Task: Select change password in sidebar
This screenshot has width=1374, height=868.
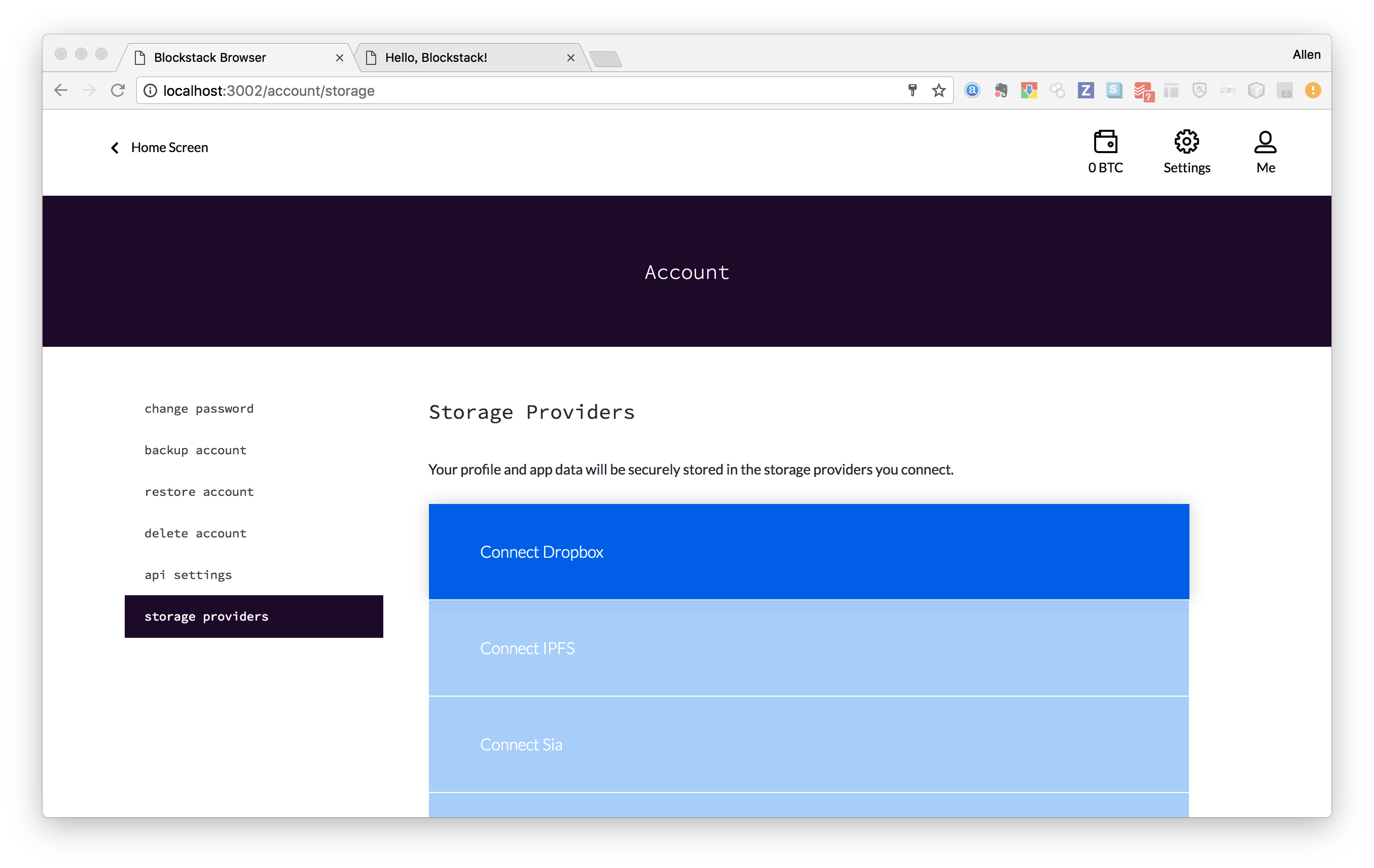Action: click(199, 409)
